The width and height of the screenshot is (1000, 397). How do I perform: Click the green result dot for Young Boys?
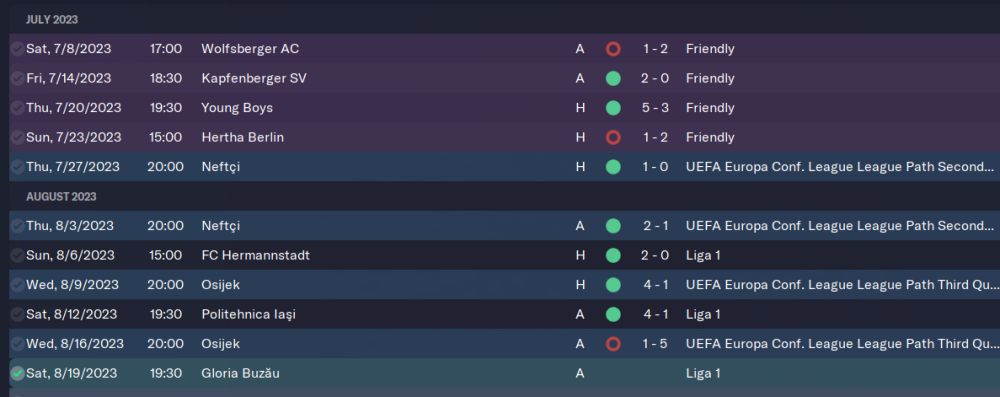tap(613, 108)
